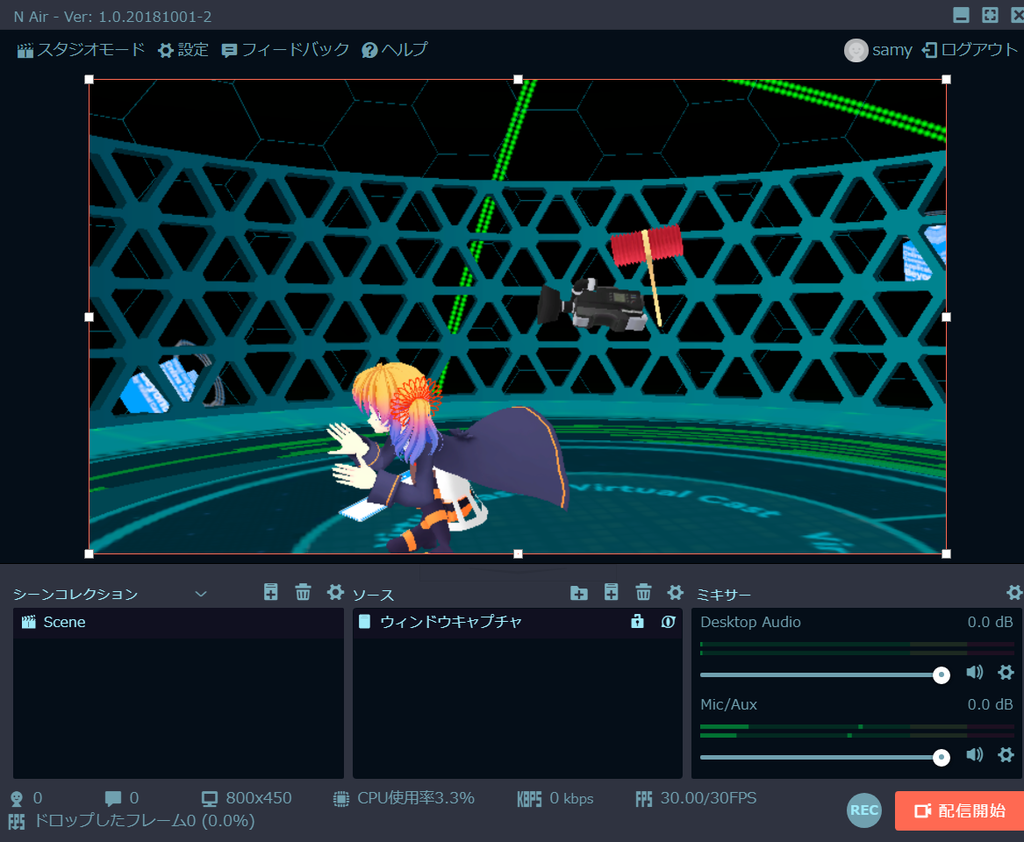Open Mic/Aux settings gear
Image resolution: width=1024 pixels, height=842 pixels.
tap(1006, 754)
